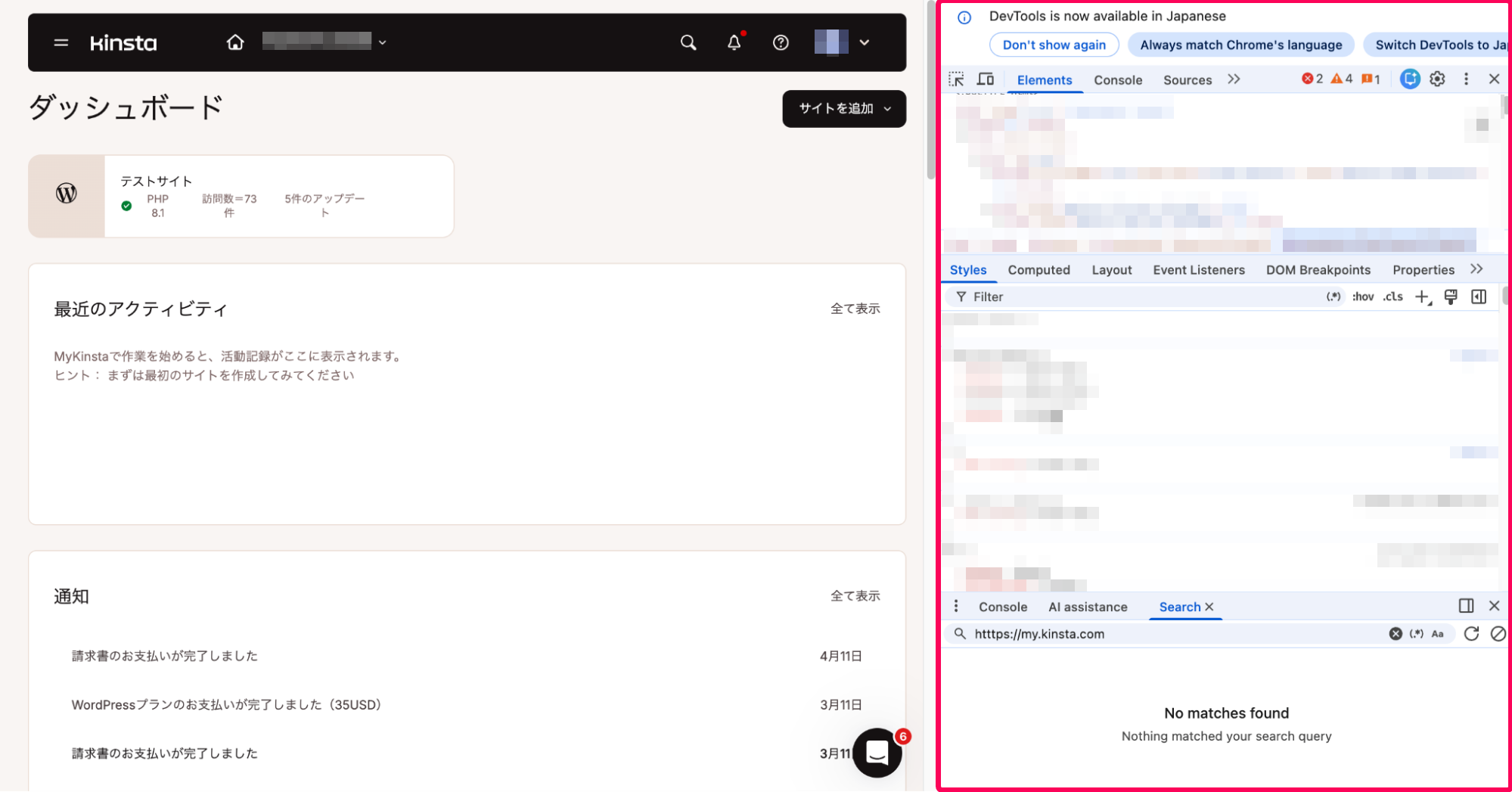Viewport: 1512px width, 792px height.
Task: Click 全て表示 in 最近のアクティビティ
Action: (x=855, y=309)
